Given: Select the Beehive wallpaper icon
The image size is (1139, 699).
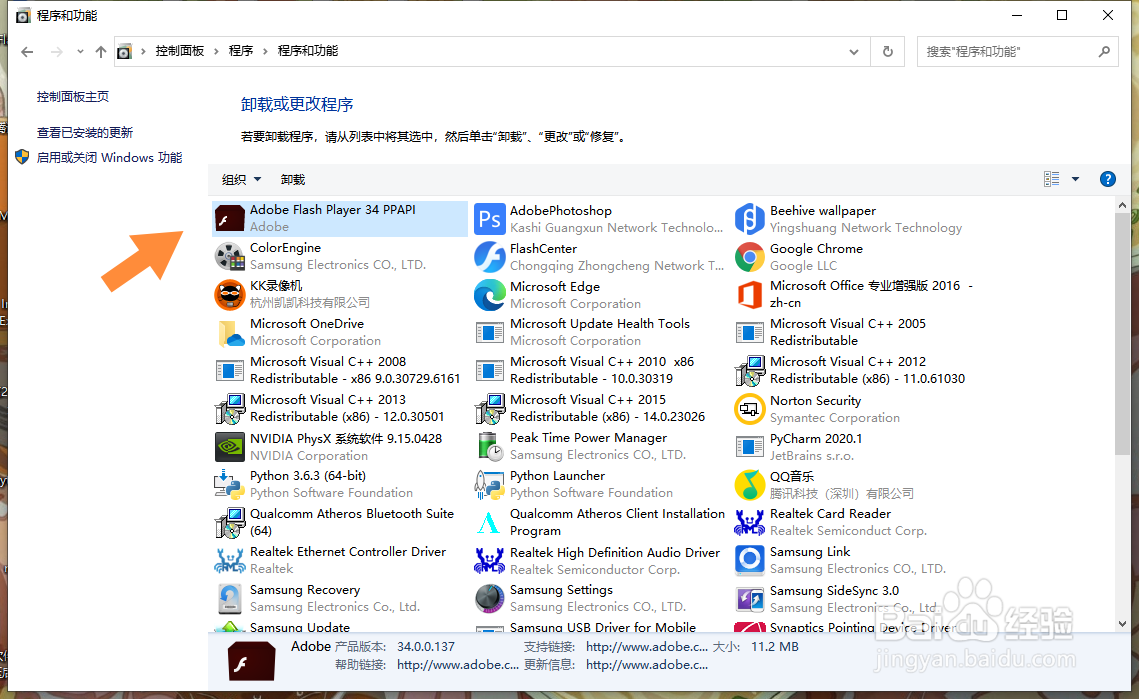Looking at the screenshot, I should click(750, 219).
